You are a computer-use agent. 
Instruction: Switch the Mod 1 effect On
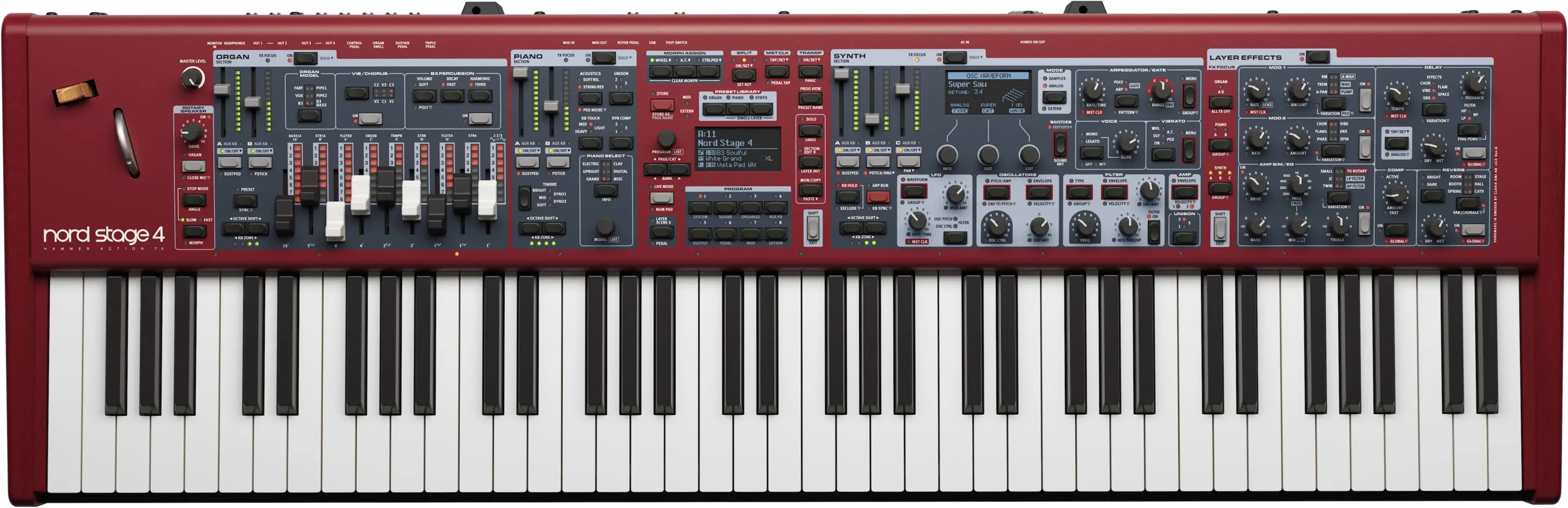[1365, 100]
